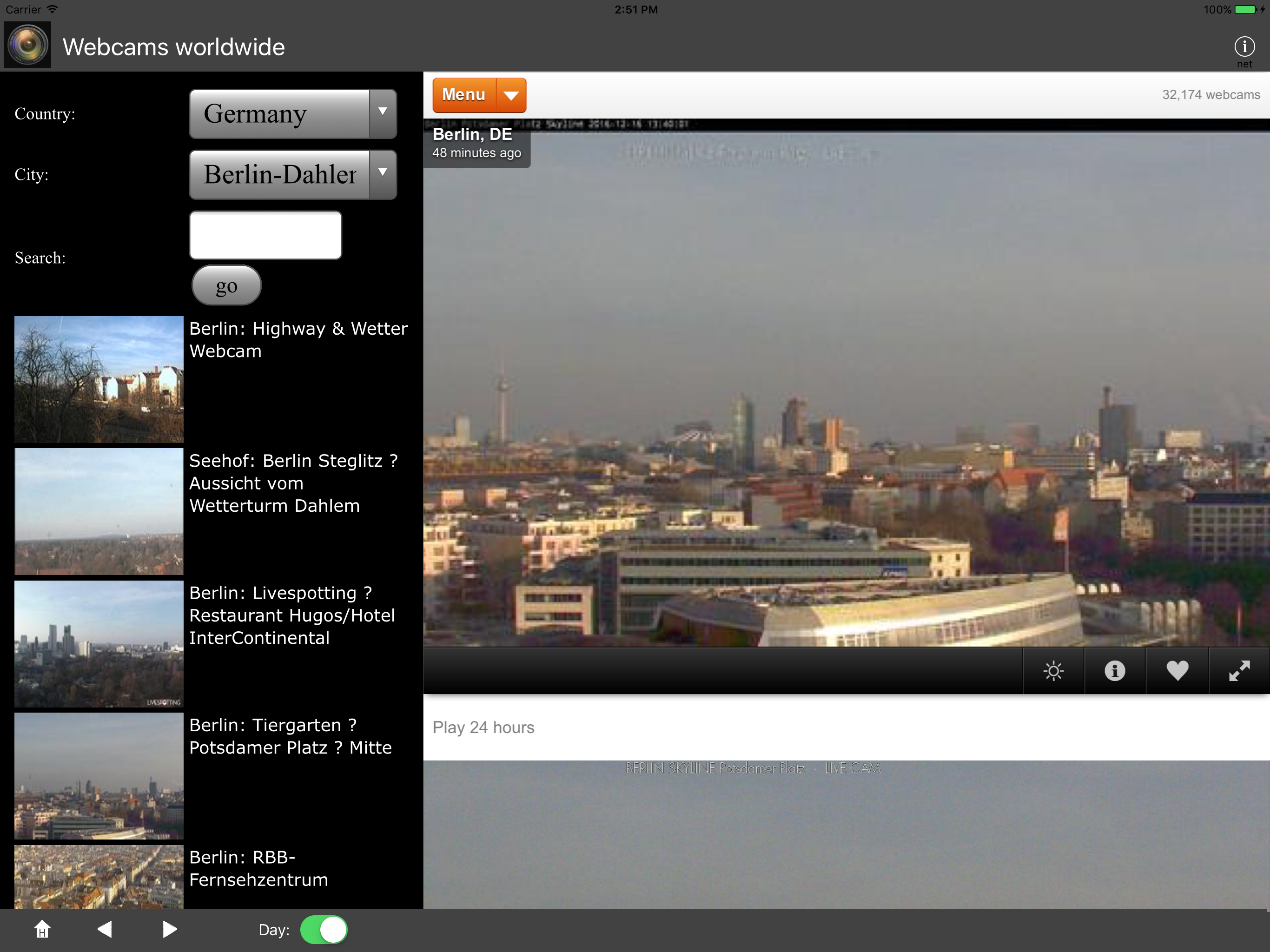Screen dimensions: 1270x952
Task: Show webcam details with the info icon
Action: pos(1114,670)
